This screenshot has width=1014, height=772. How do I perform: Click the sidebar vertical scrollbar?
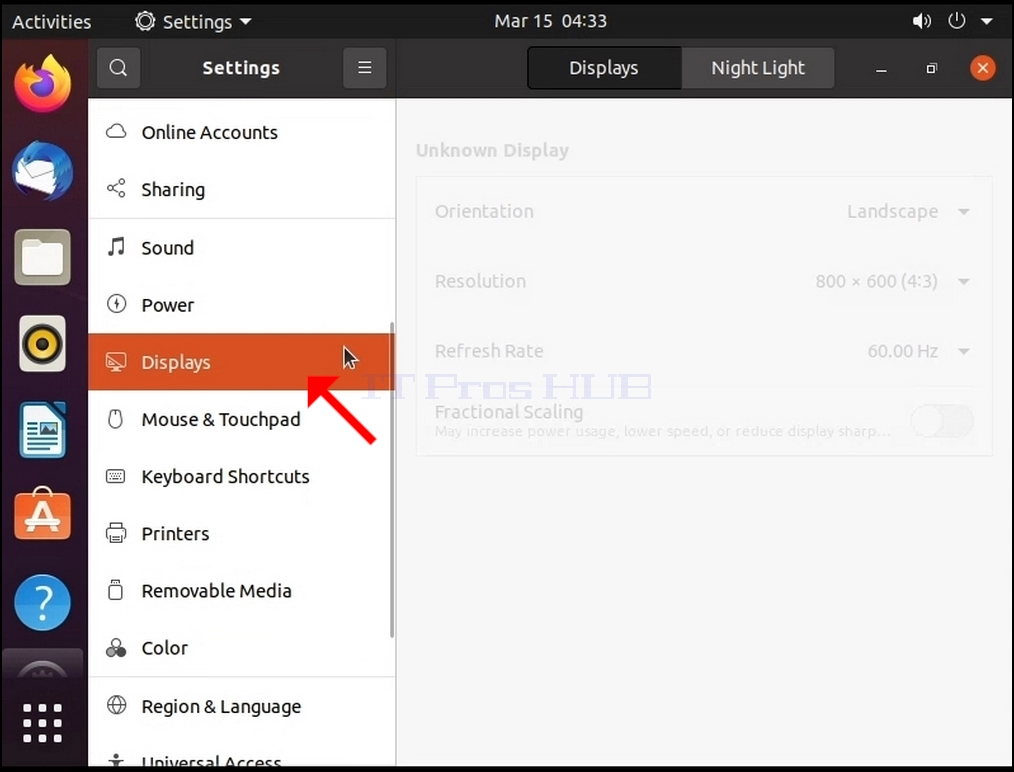pyautogui.click(x=392, y=480)
